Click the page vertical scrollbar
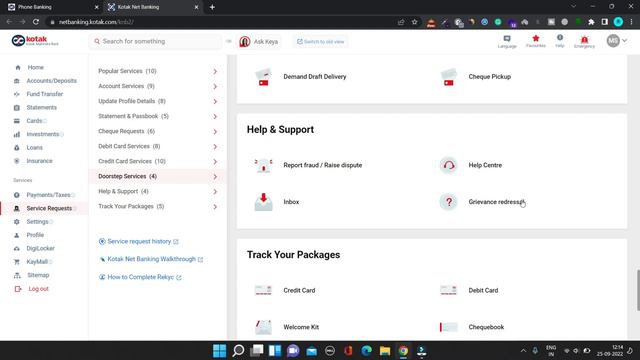 (x=638, y=290)
